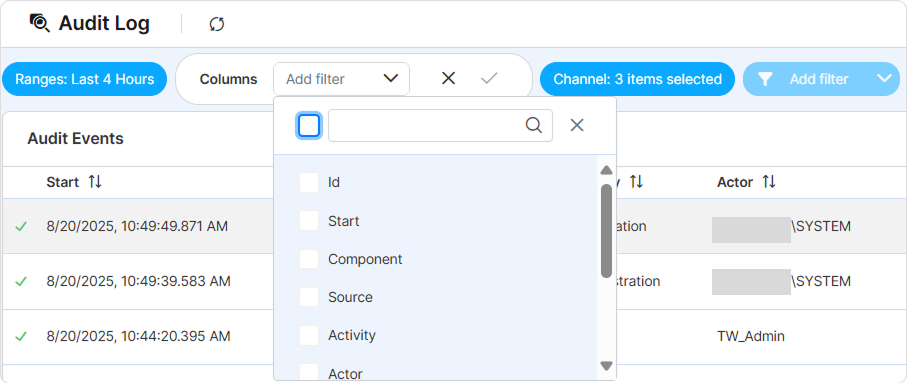Refresh the audit log

[x=217, y=24]
